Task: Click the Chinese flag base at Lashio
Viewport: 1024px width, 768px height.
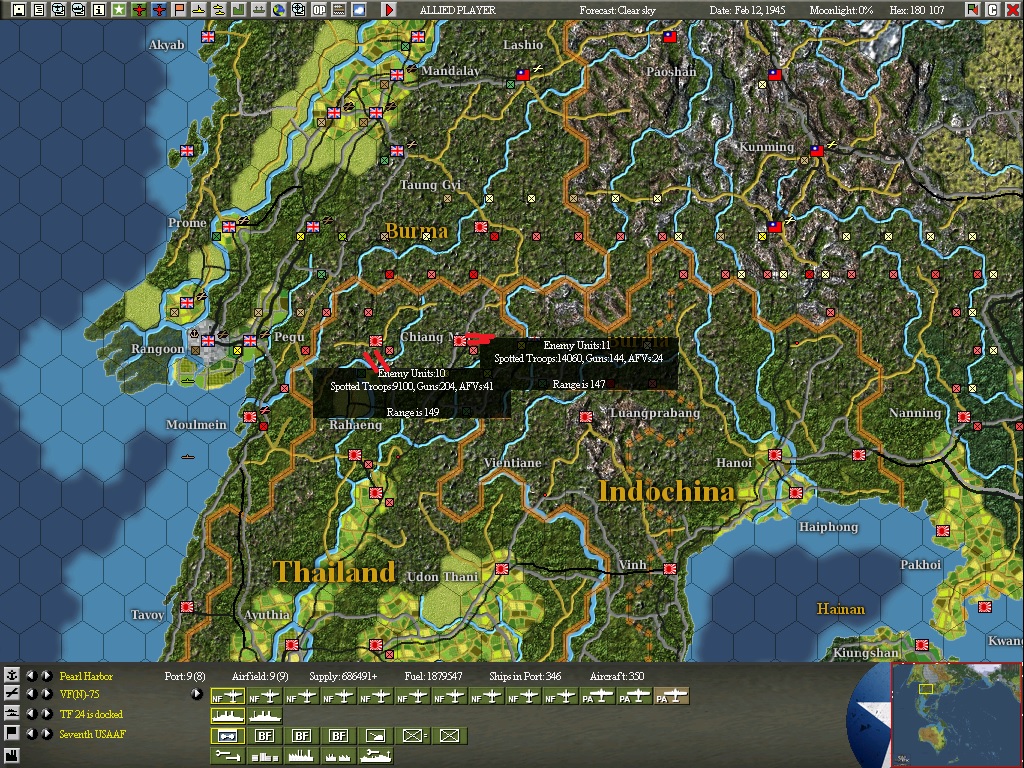Action: (523, 74)
